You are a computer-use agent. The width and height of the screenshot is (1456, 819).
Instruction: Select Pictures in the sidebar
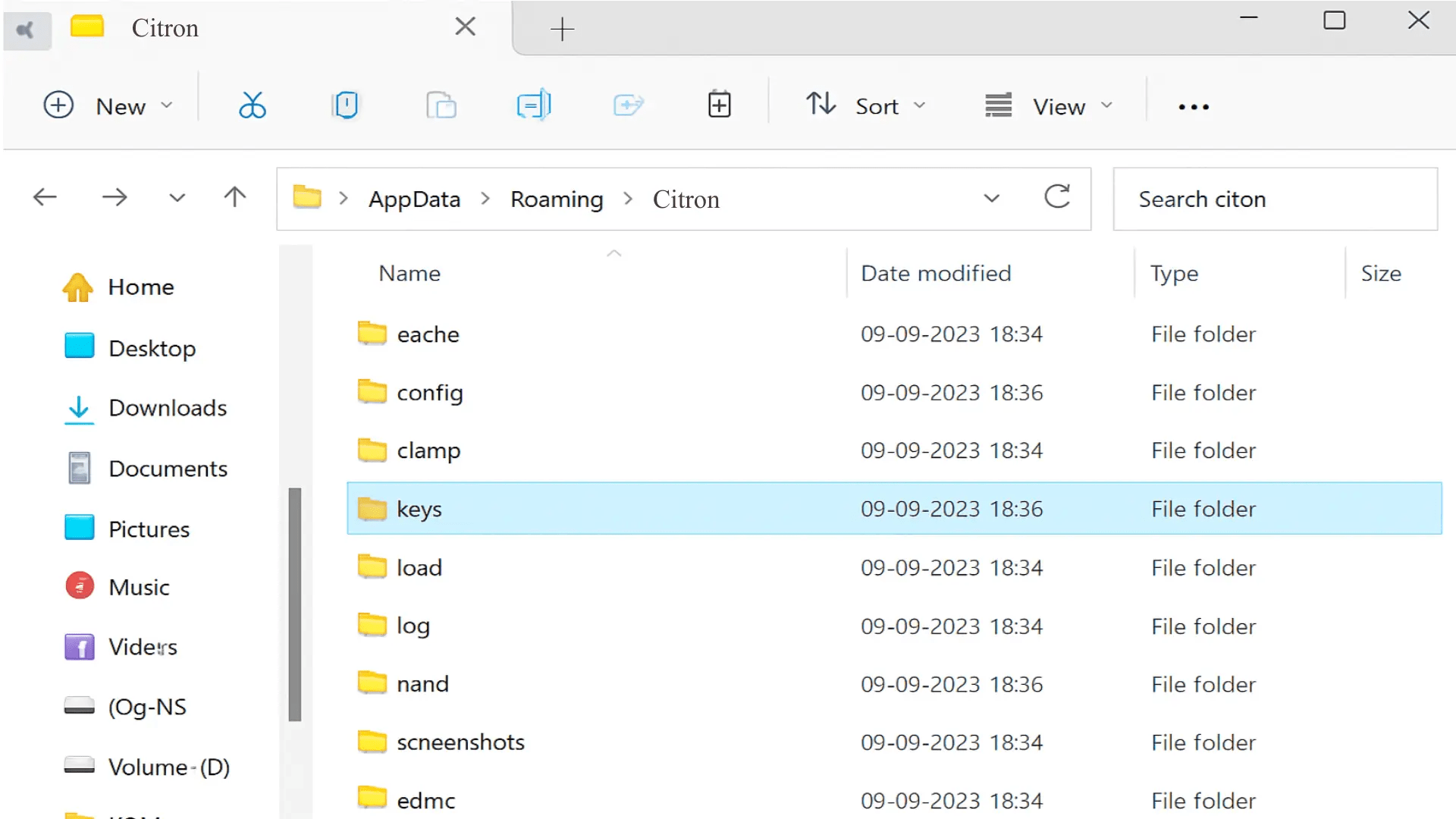(x=149, y=529)
